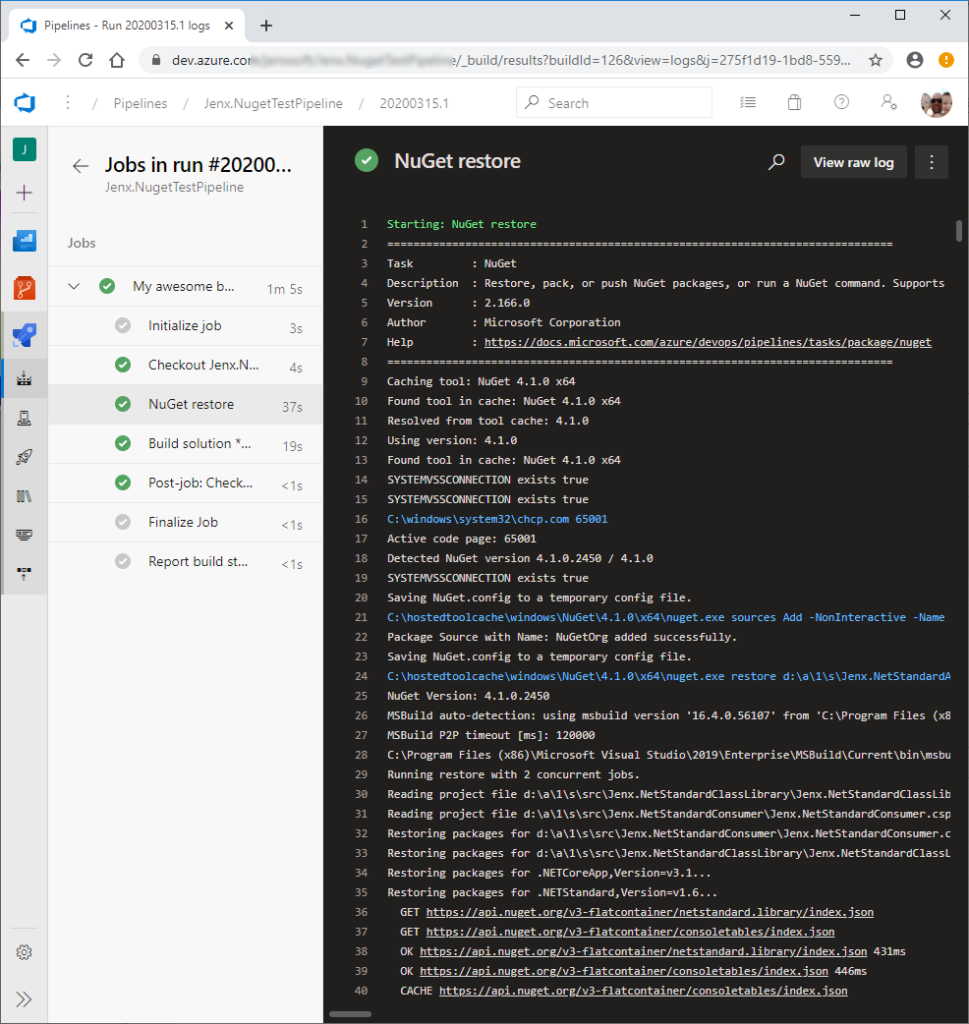969x1024 pixels.
Task: Click the log's horizontal scrollbar
Action: pos(351,1014)
